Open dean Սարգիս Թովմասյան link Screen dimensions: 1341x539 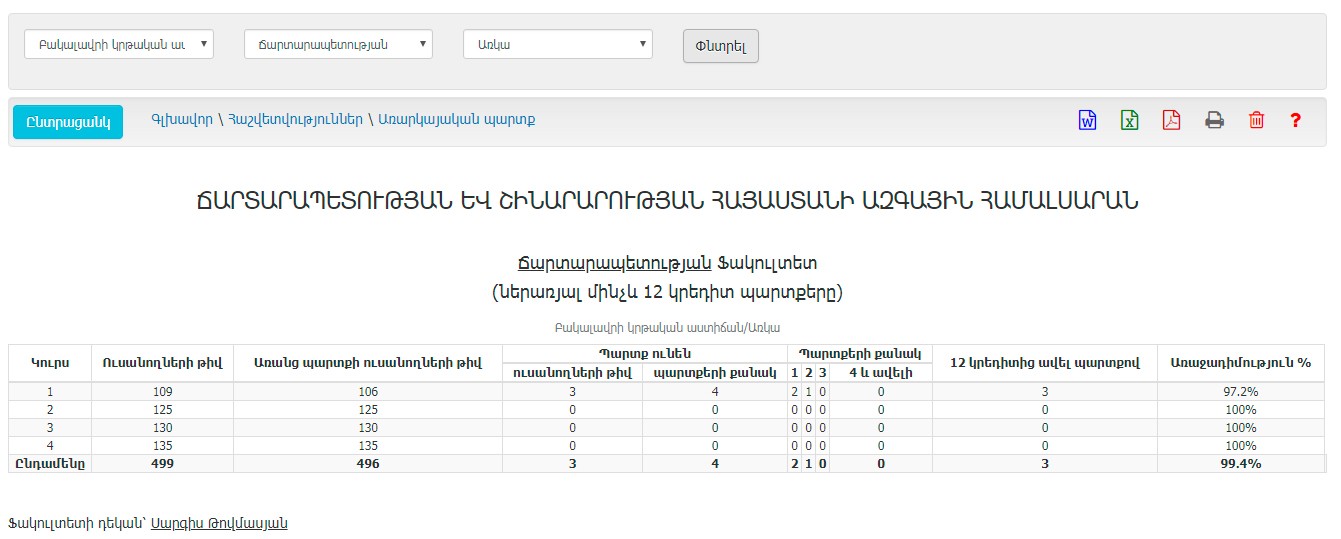click(219, 523)
